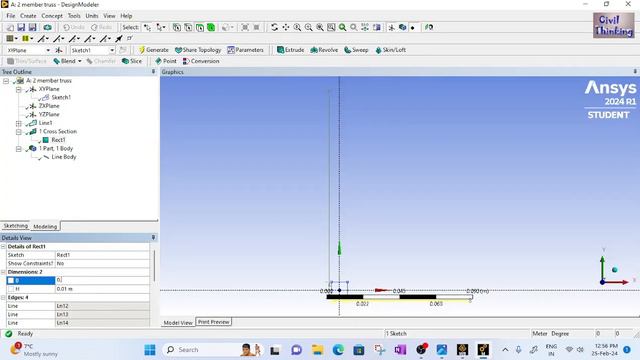This screenshot has width=640, height=360.
Task: Open the Create menu
Action: click(x=28, y=16)
